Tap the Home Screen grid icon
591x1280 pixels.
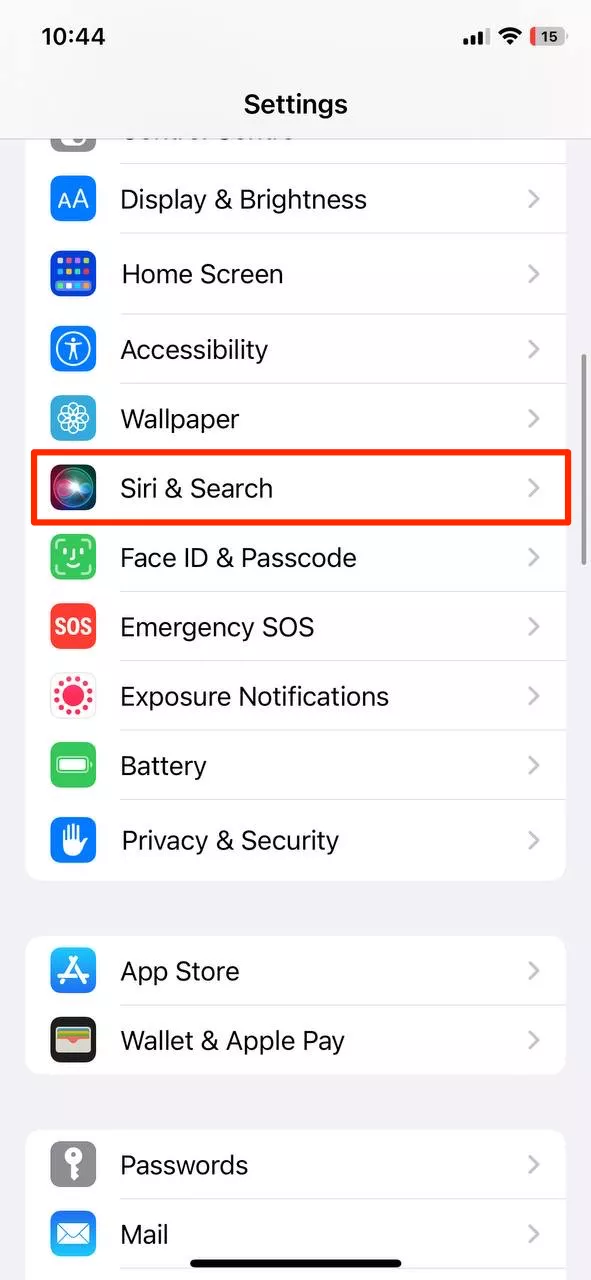[73, 274]
